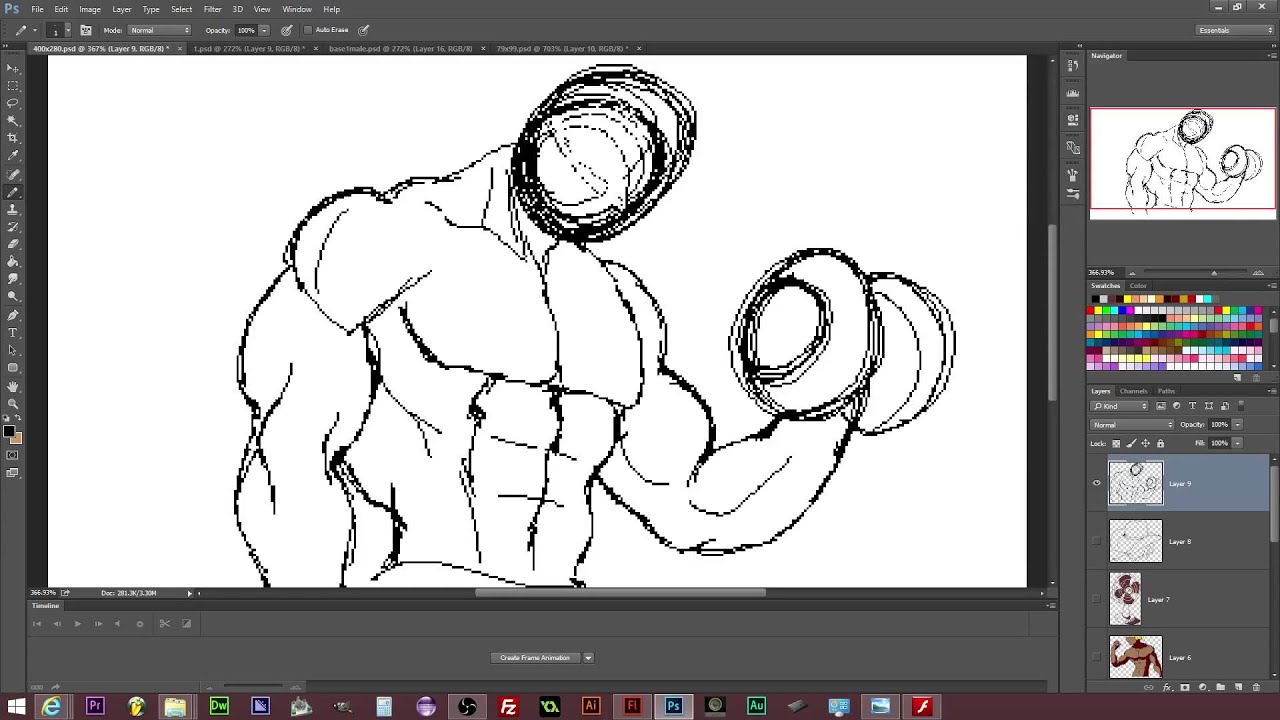Hide Layer 9 using its eye icon
1280x720 pixels.
coord(1097,484)
